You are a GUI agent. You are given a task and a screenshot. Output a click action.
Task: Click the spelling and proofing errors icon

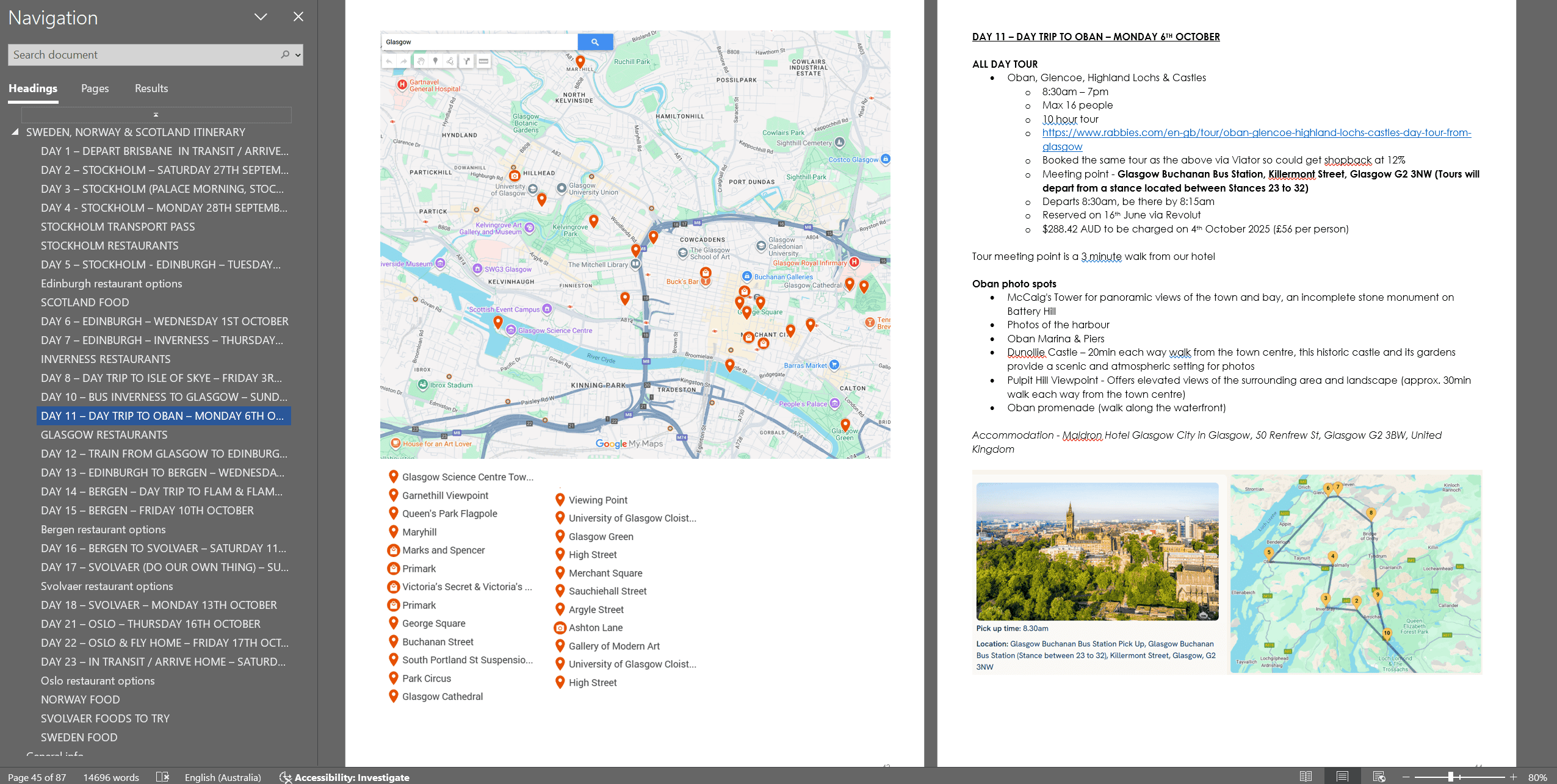tap(162, 777)
